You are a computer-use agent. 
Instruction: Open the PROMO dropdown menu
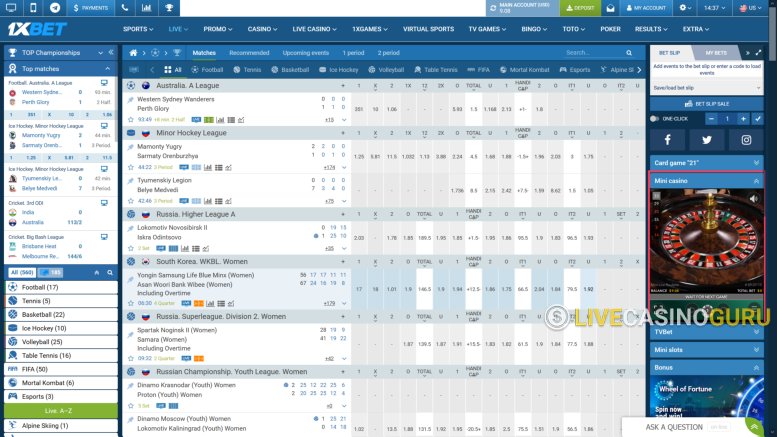click(x=218, y=29)
